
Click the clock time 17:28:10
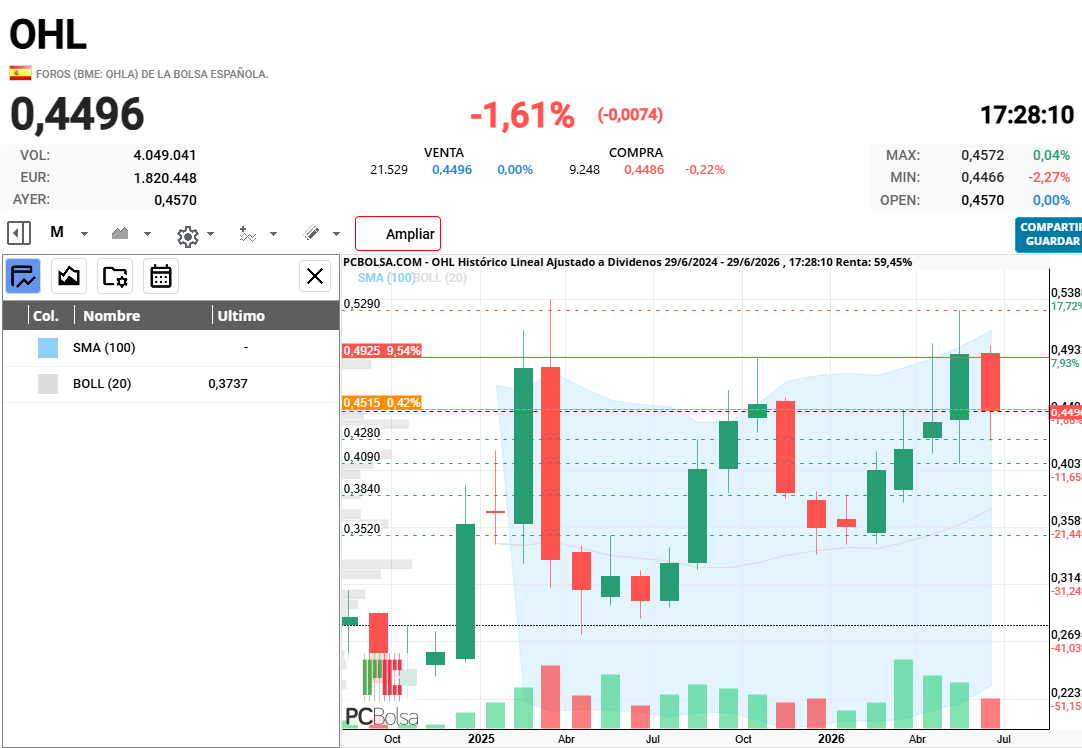pos(1027,115)
